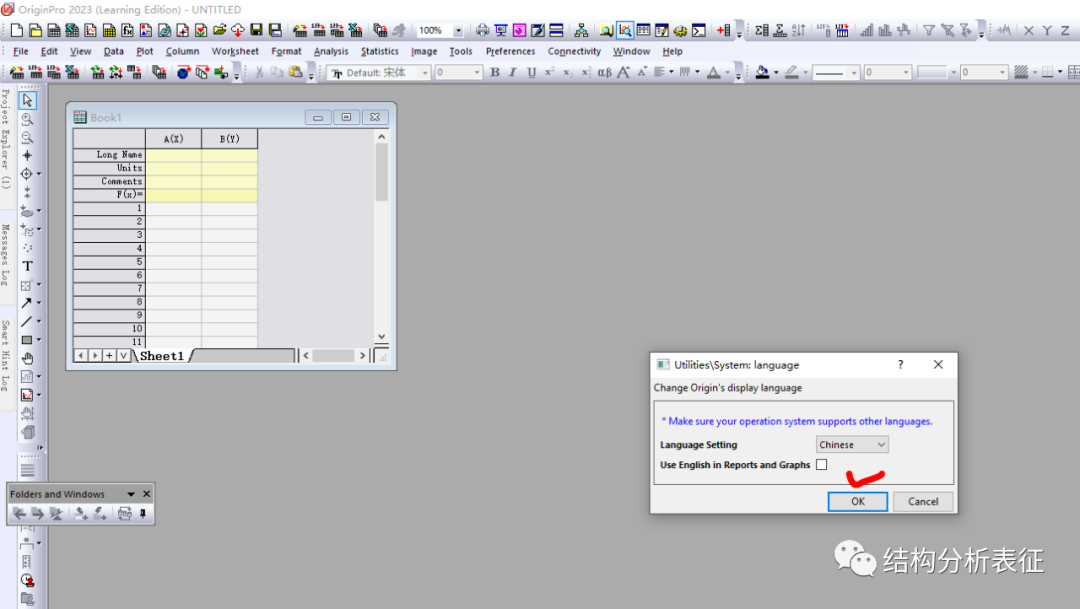Click the row 5 header in Book1
This screenshot has width=1080, height=609.
[x=109, y=262]
